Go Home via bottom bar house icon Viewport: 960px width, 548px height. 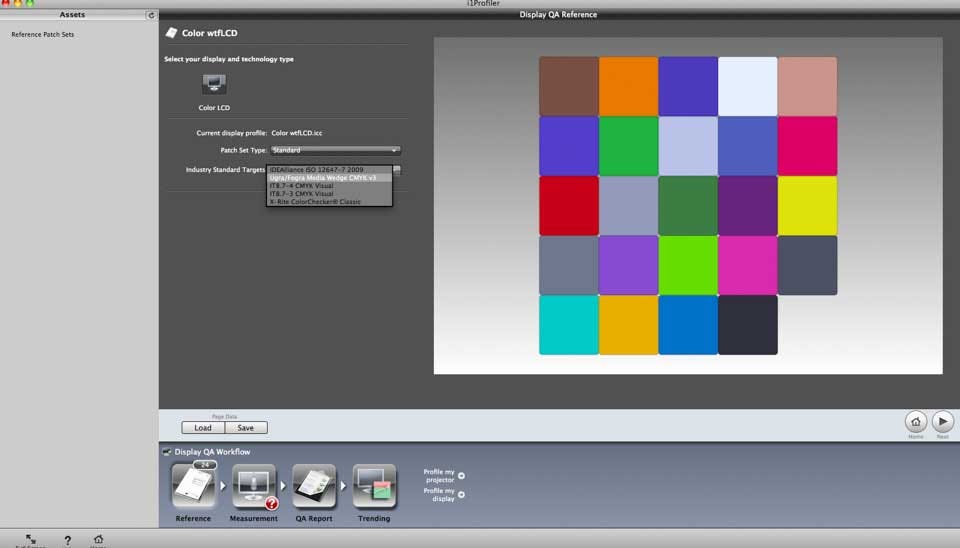[99, 539]
